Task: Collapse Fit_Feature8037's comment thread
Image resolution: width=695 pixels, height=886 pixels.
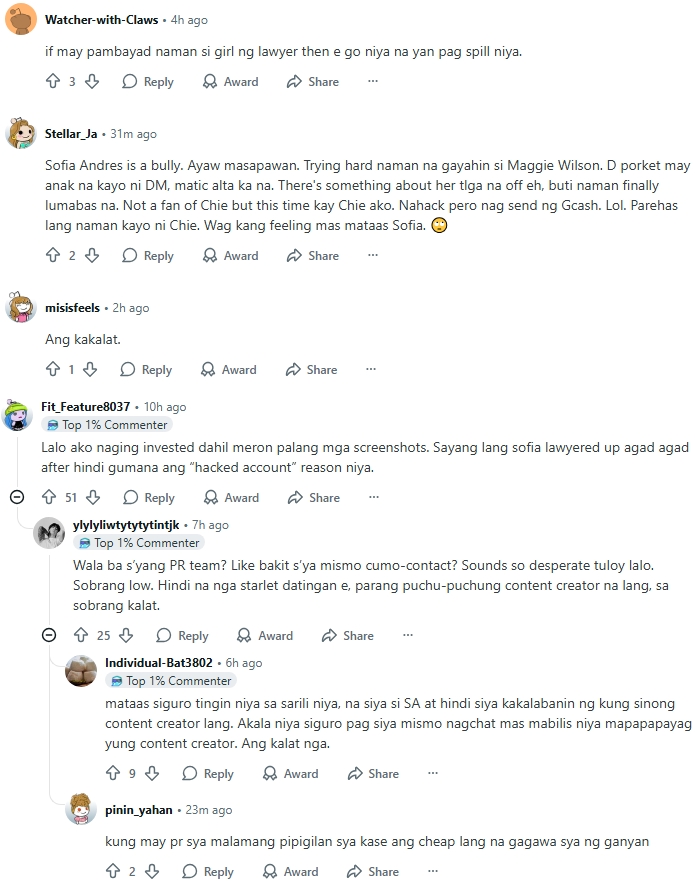Action: 17,497
